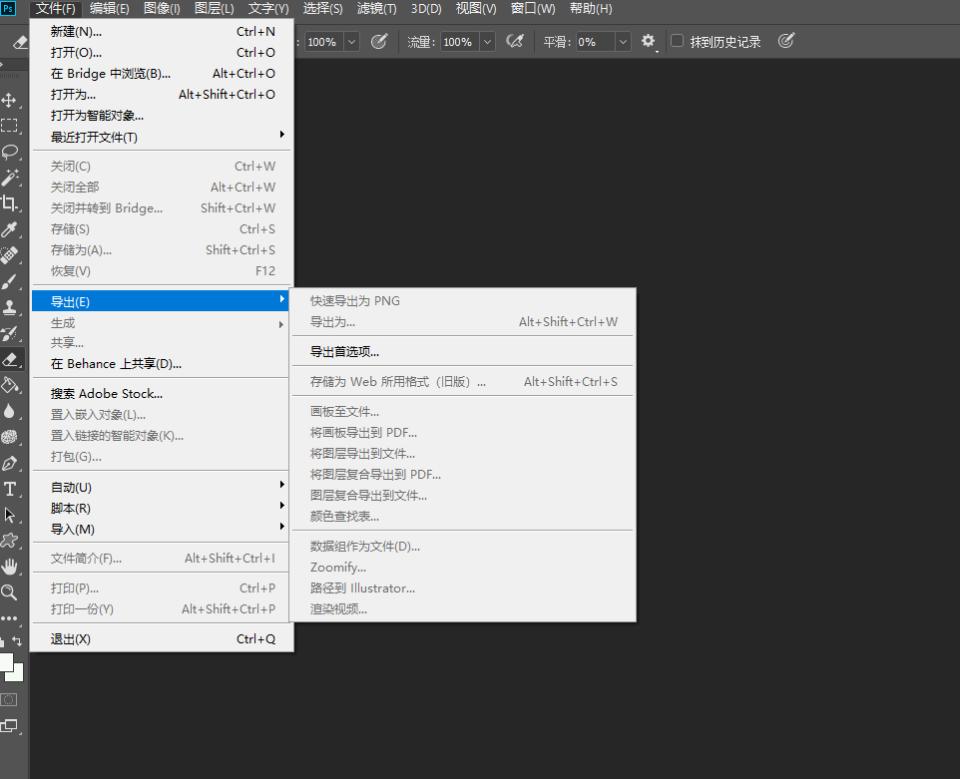Toggle Quick Mask mode icon

coord(10,699)
